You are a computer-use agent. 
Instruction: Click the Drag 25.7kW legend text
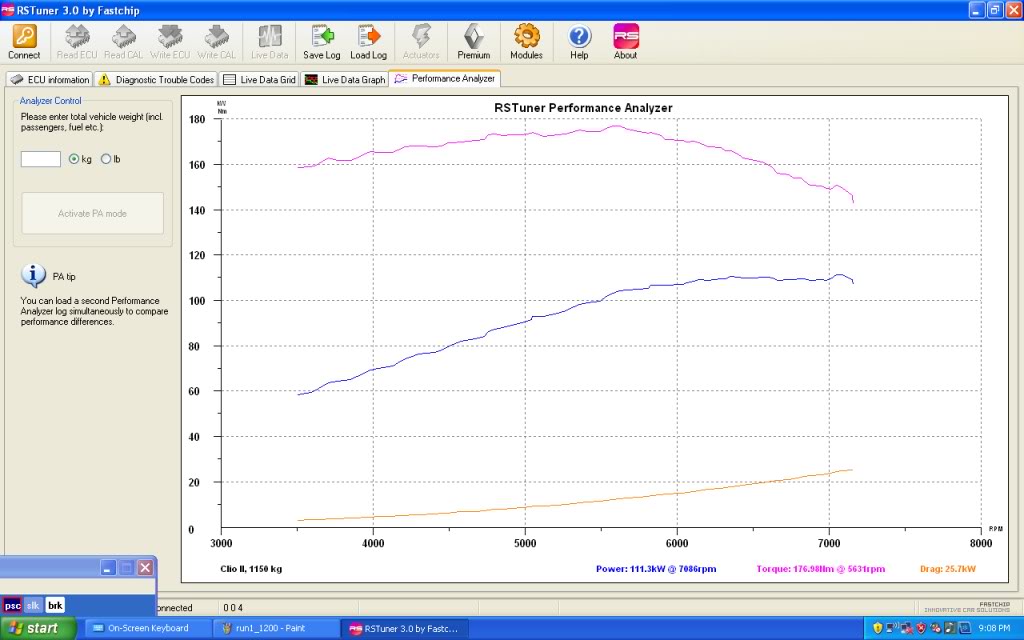coord(948,569)
